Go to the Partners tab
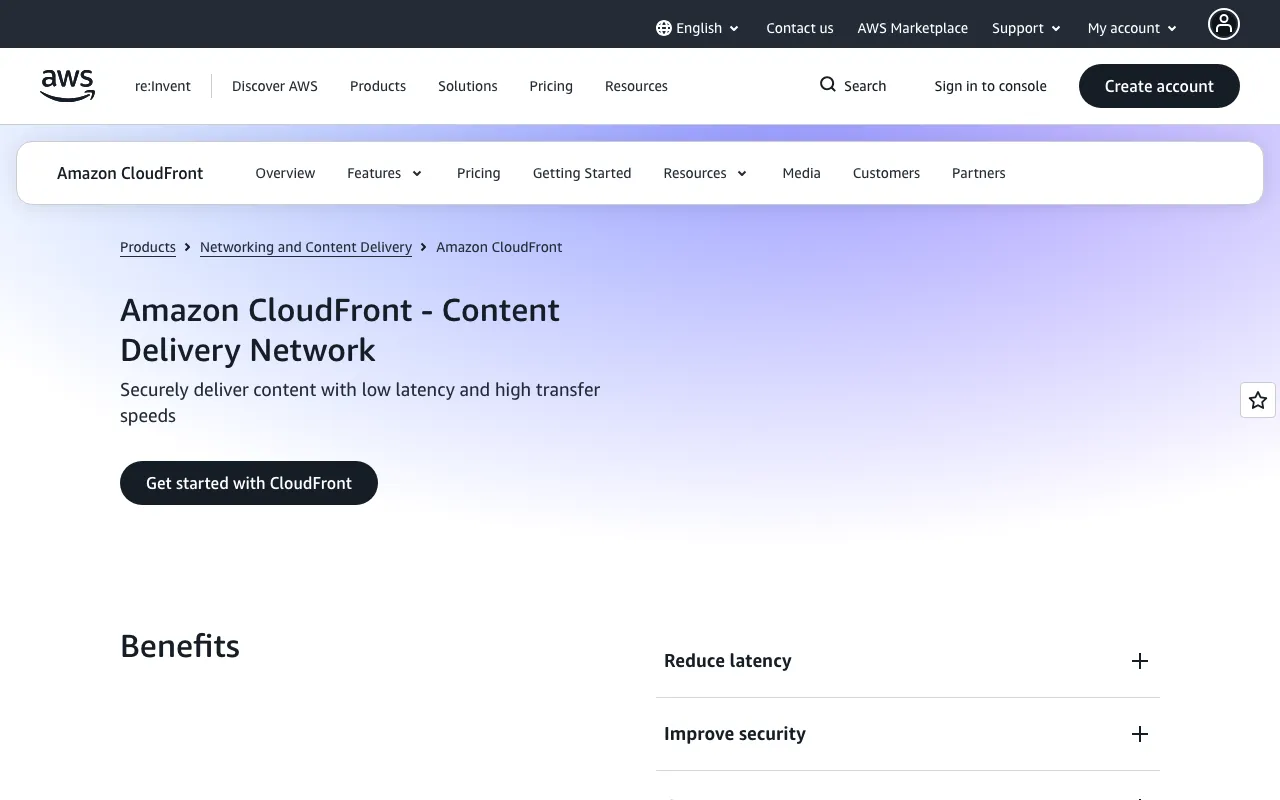This screenshot has height=800, width=1280. [x=979, y=173]
